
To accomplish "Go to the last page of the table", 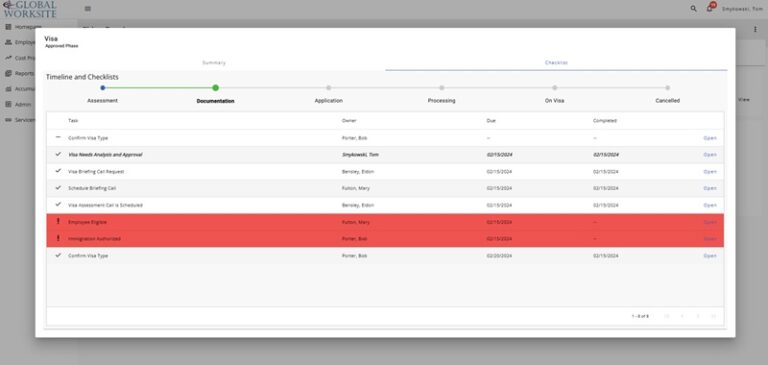I will tap(713, 316).
